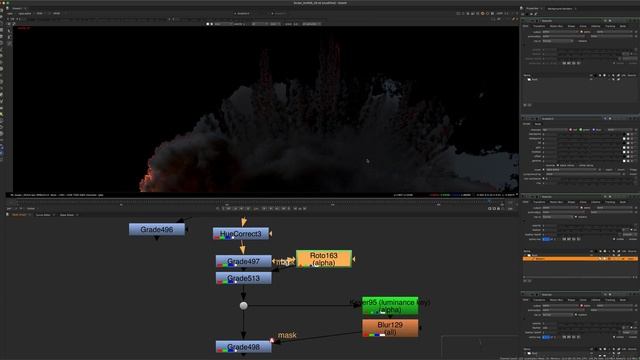Switch to the Node Graph tab

[x=19, y=215]
